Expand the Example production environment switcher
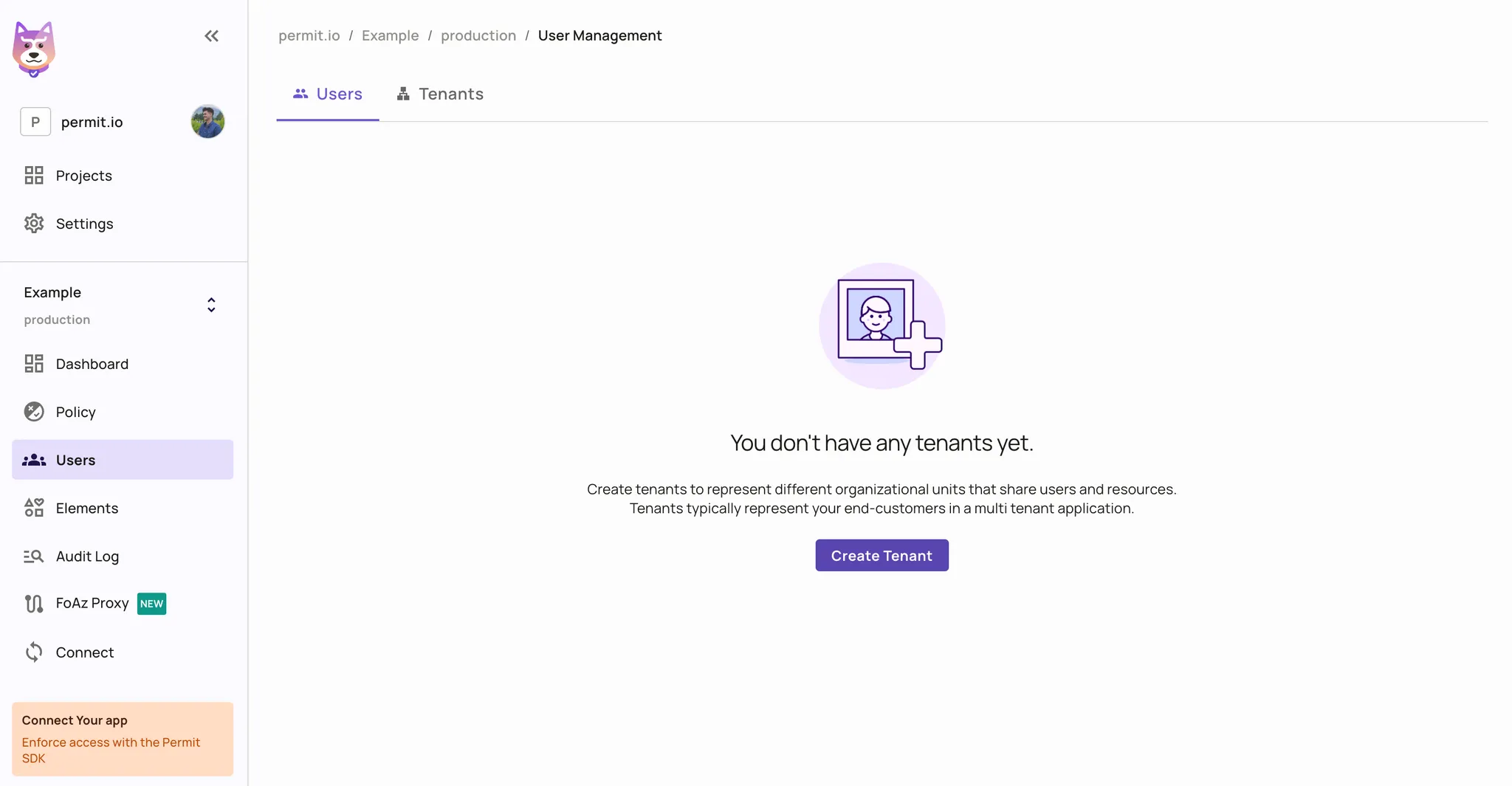The image size is (1512, 786). 210,305
